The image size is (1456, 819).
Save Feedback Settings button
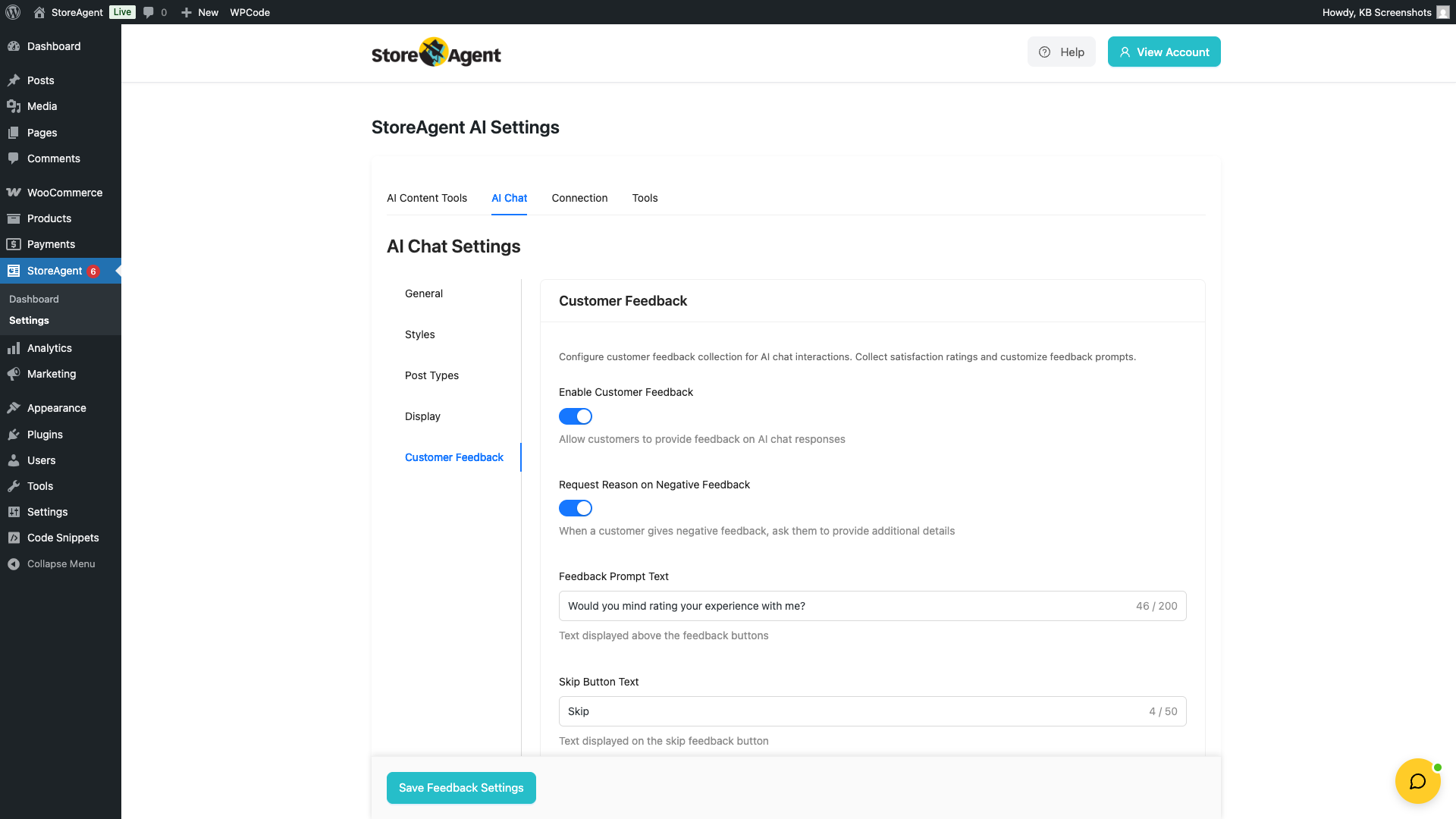(461, 788)
